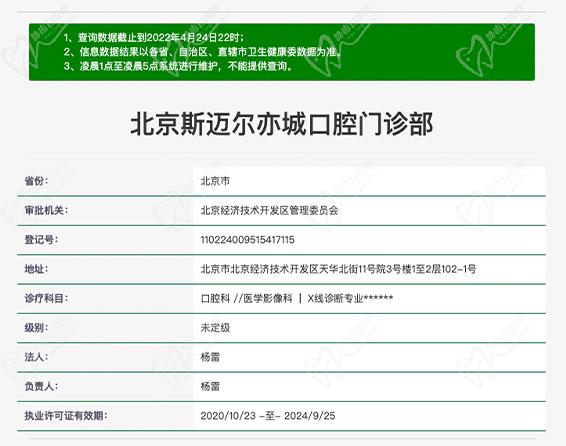Click the 执业许可证有效期 label
The height and width of the screenshot is (446, 566).
click(x=66, y=416)
